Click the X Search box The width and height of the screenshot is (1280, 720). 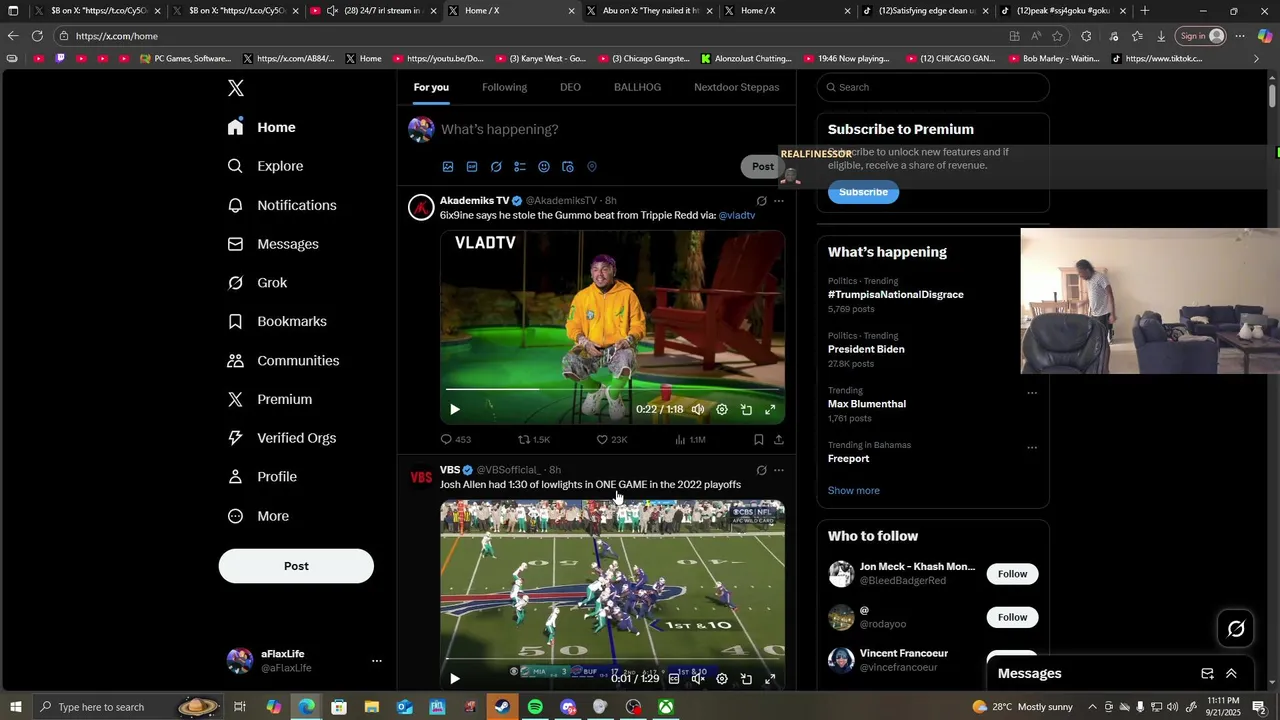[x=933, y=87]
